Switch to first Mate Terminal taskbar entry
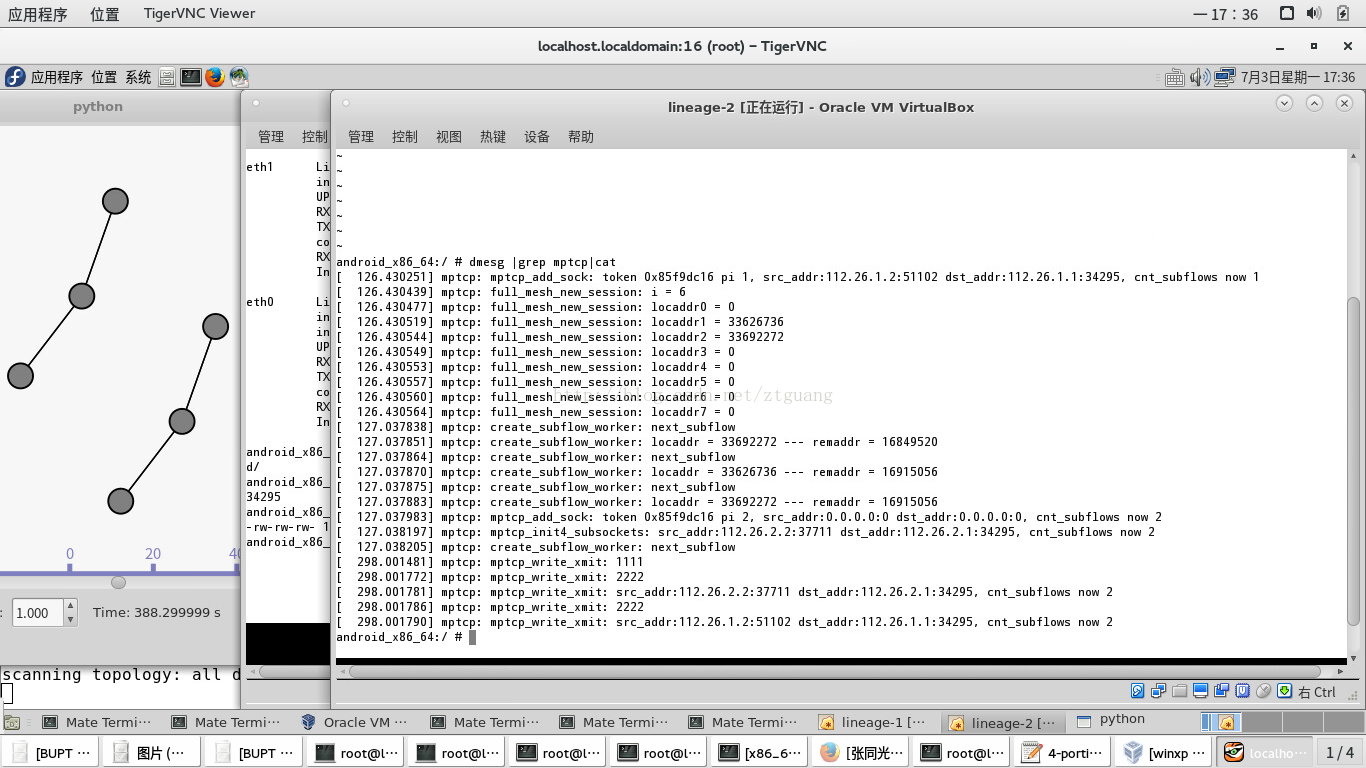The height and width of the screenshot is (768, 1366). [99, 722]
